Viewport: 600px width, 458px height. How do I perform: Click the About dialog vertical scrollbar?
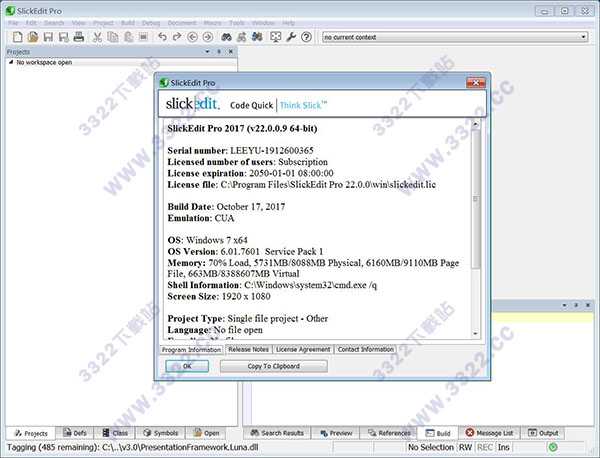click(x=476, y=230)
